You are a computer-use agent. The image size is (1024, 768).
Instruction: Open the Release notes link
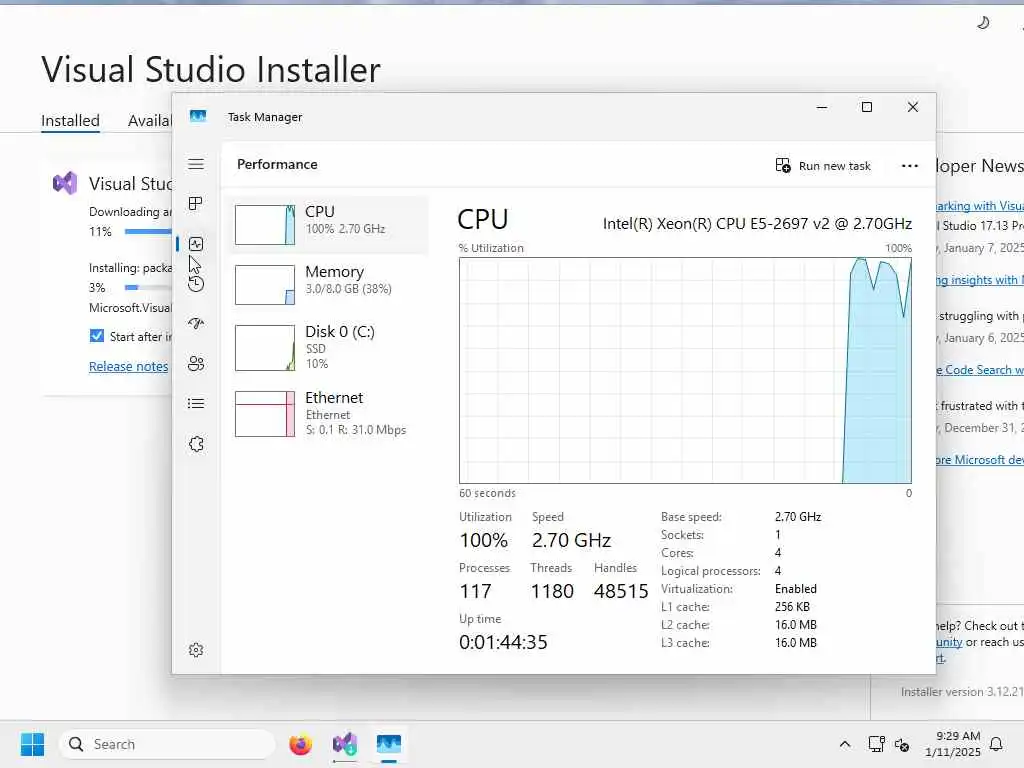(x=129, y=366)
